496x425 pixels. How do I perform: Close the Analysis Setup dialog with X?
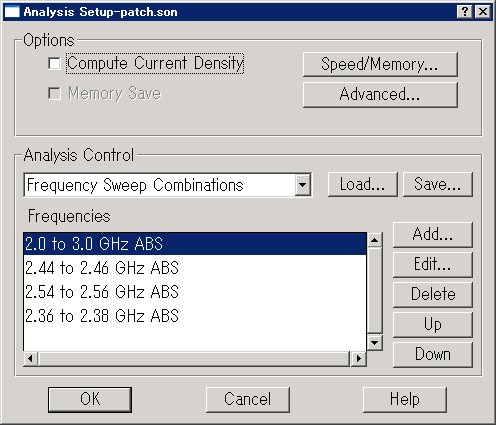coord(483,12)
